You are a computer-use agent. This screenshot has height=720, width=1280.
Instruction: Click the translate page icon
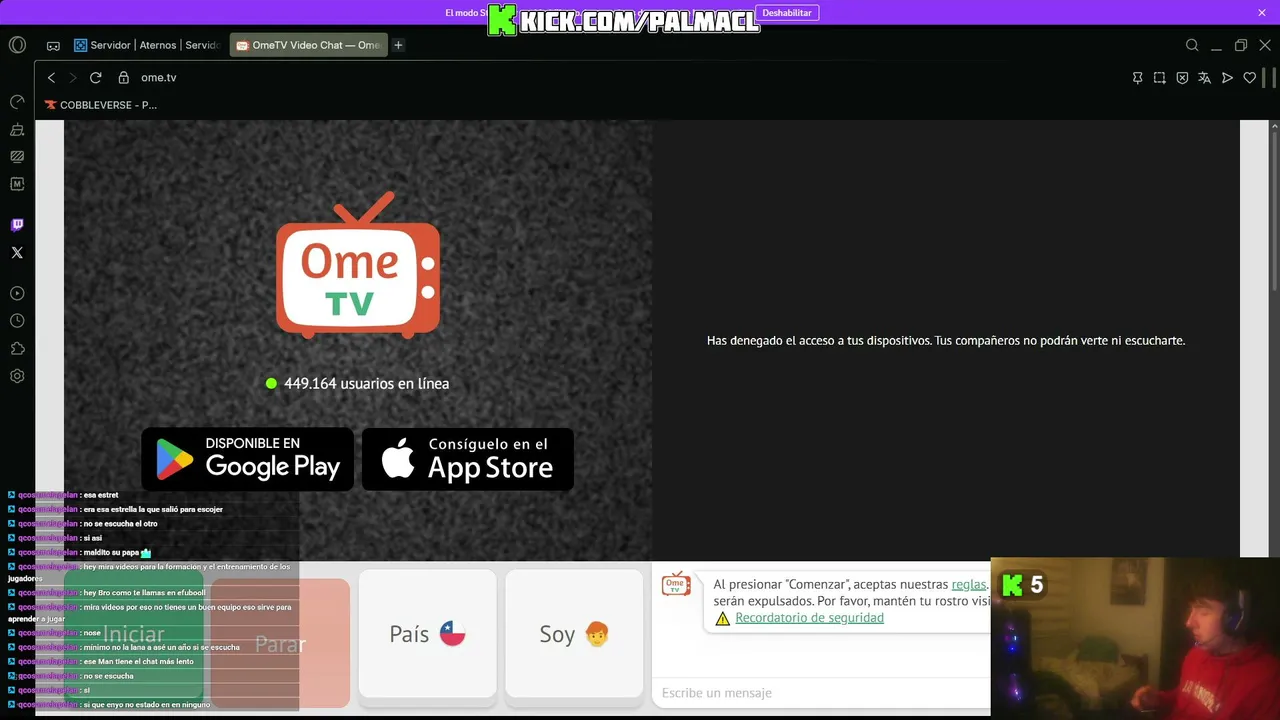tap(1205, 78)
